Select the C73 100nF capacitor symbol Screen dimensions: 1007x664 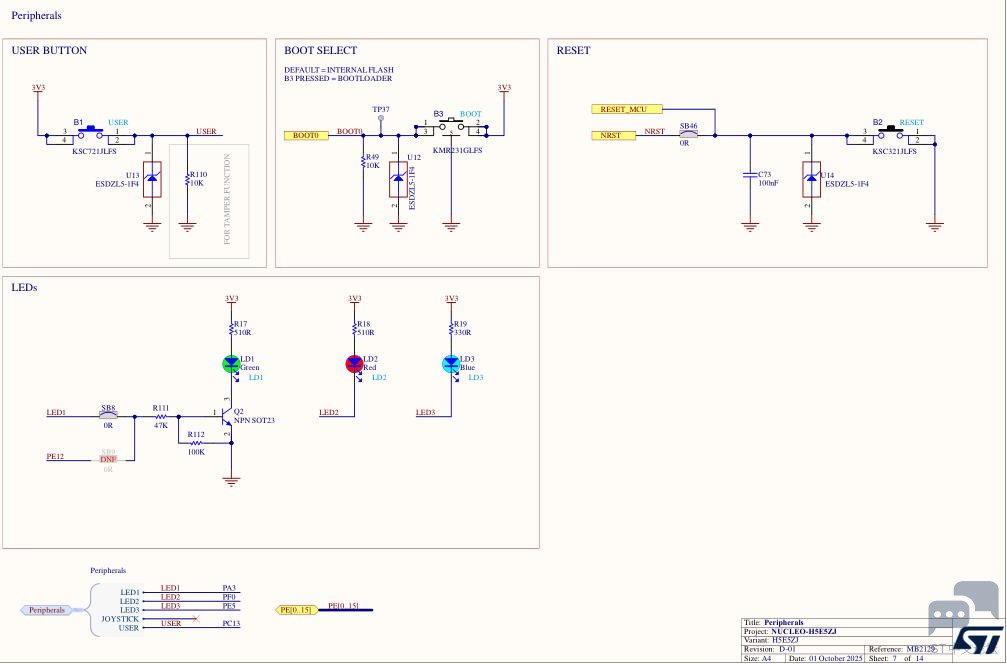(x=749, y=174)
